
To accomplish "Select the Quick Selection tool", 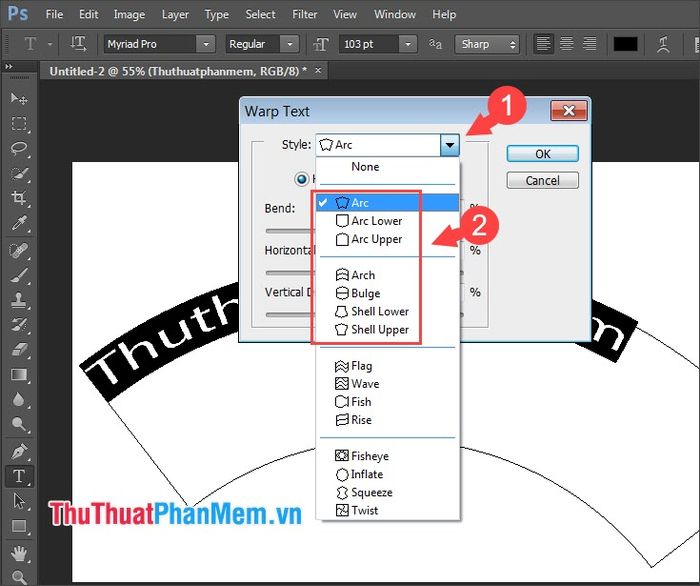I will click(19, 173).
